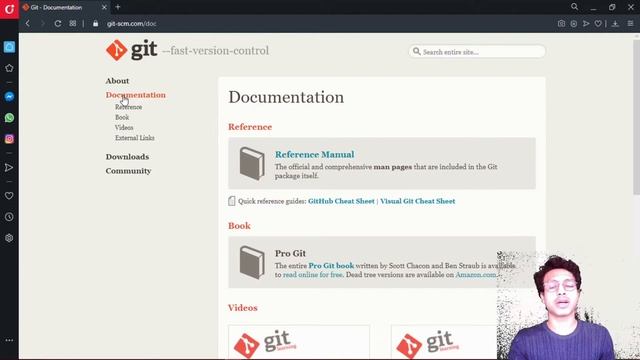This screenshot has height=360, width=640.
Task: Open the Reference Manual link
Action: coord(314,154)
